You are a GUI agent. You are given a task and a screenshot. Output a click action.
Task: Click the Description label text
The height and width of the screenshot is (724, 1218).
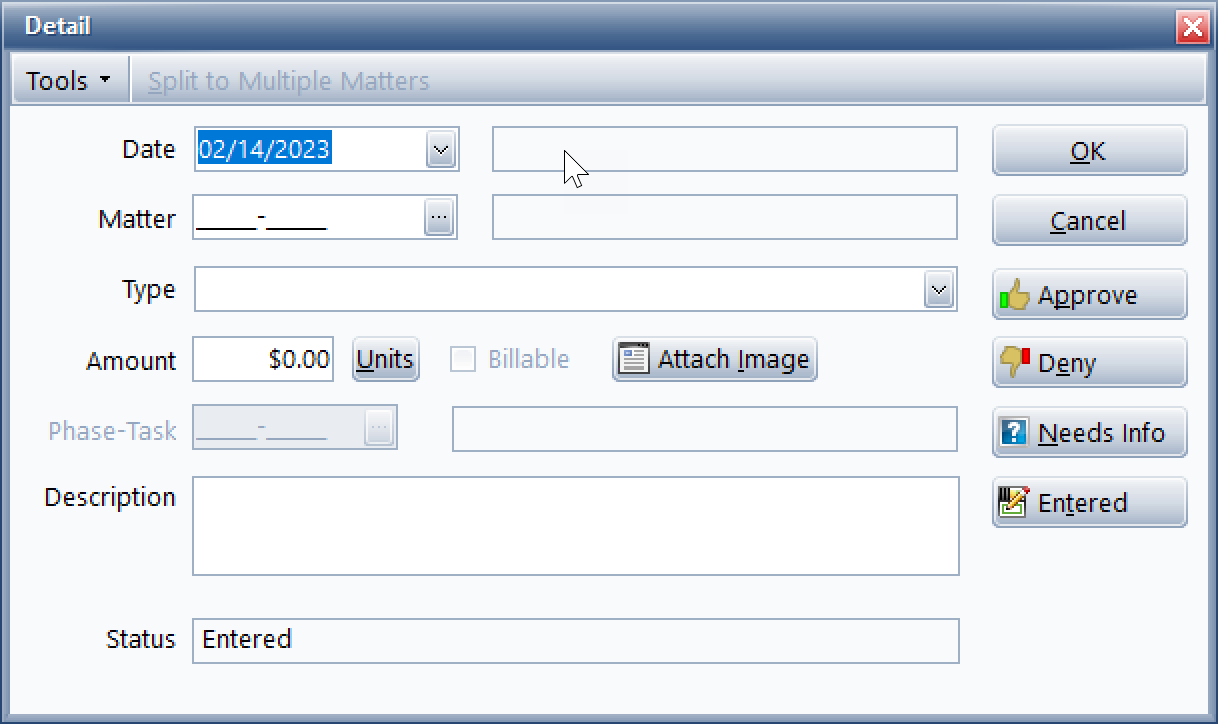point(110,497)
